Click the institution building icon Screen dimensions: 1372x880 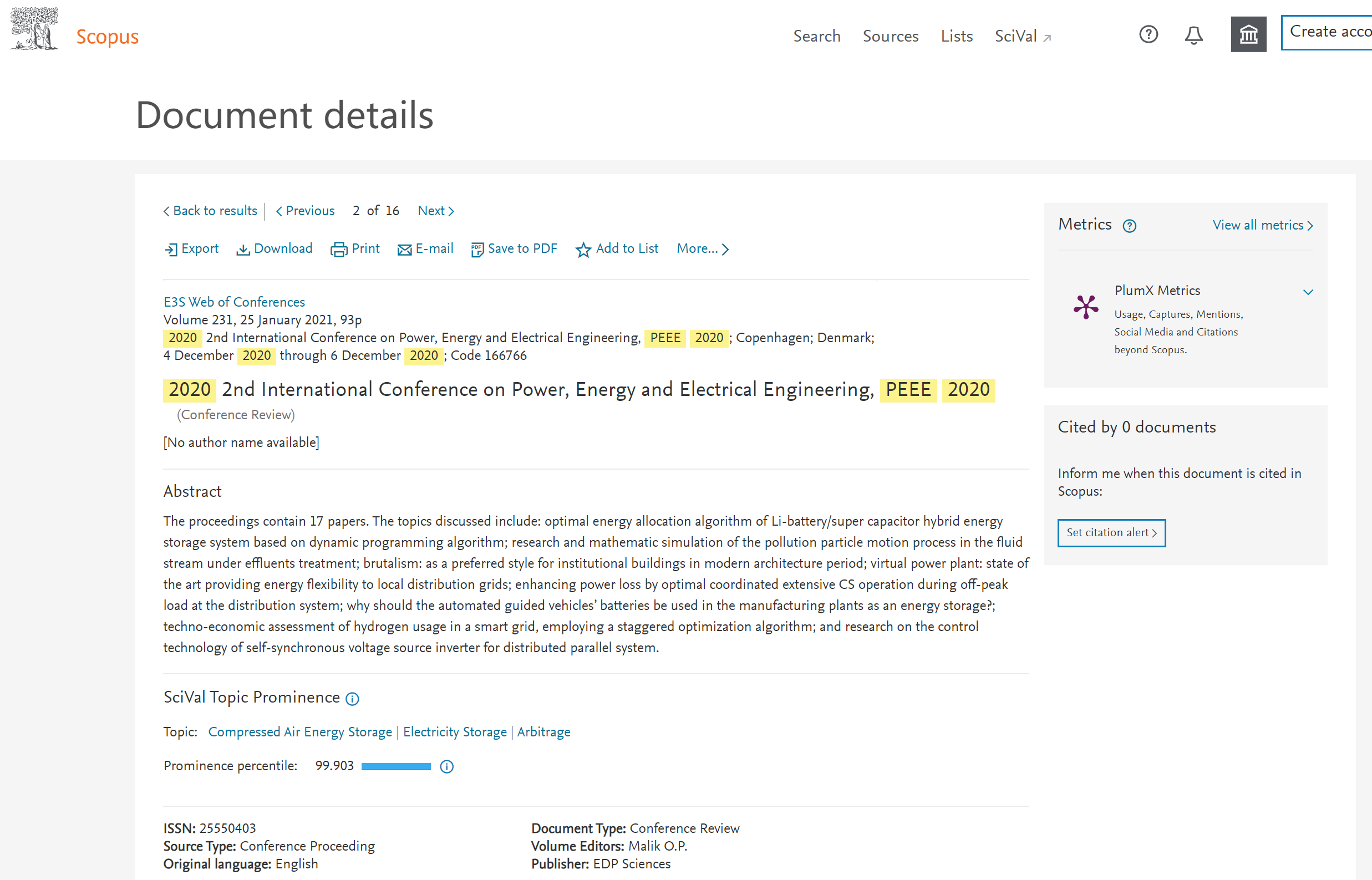point(1248,35)
